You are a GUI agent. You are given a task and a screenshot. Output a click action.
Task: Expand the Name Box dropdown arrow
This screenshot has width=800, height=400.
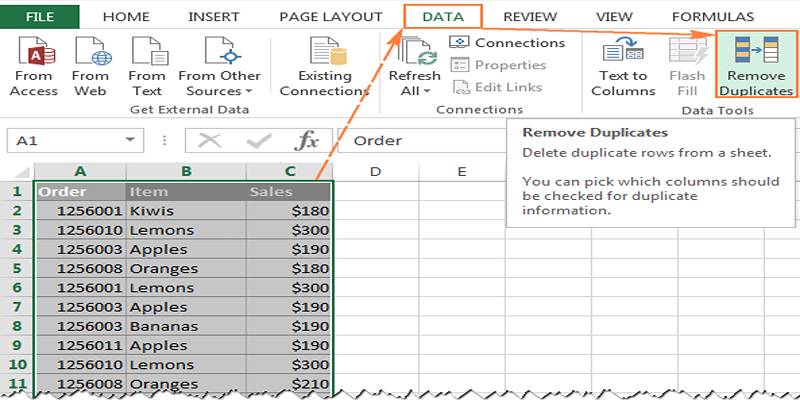130,140
